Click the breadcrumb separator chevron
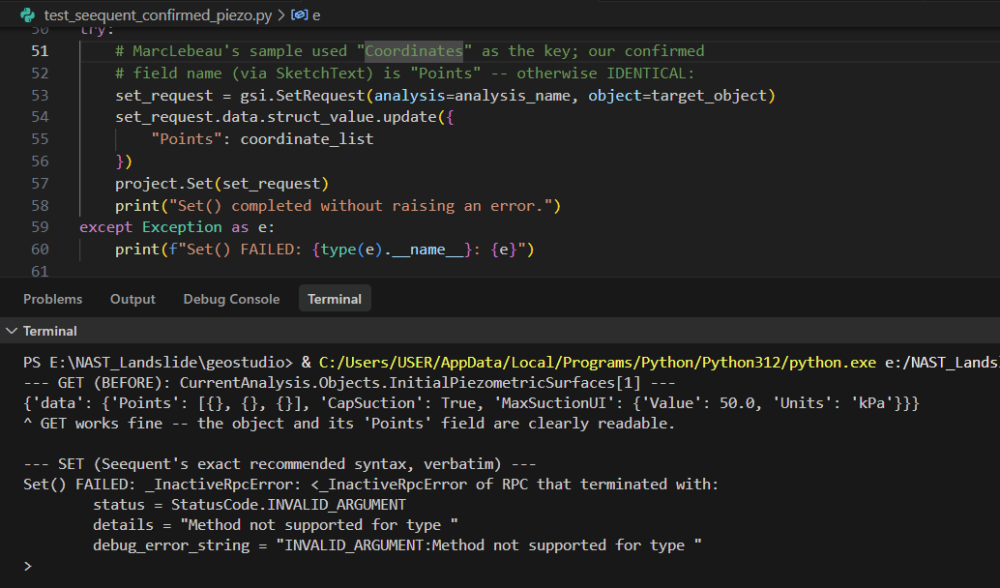The width and height of the screenshot is (1000, 588). [x=281, y=15]
